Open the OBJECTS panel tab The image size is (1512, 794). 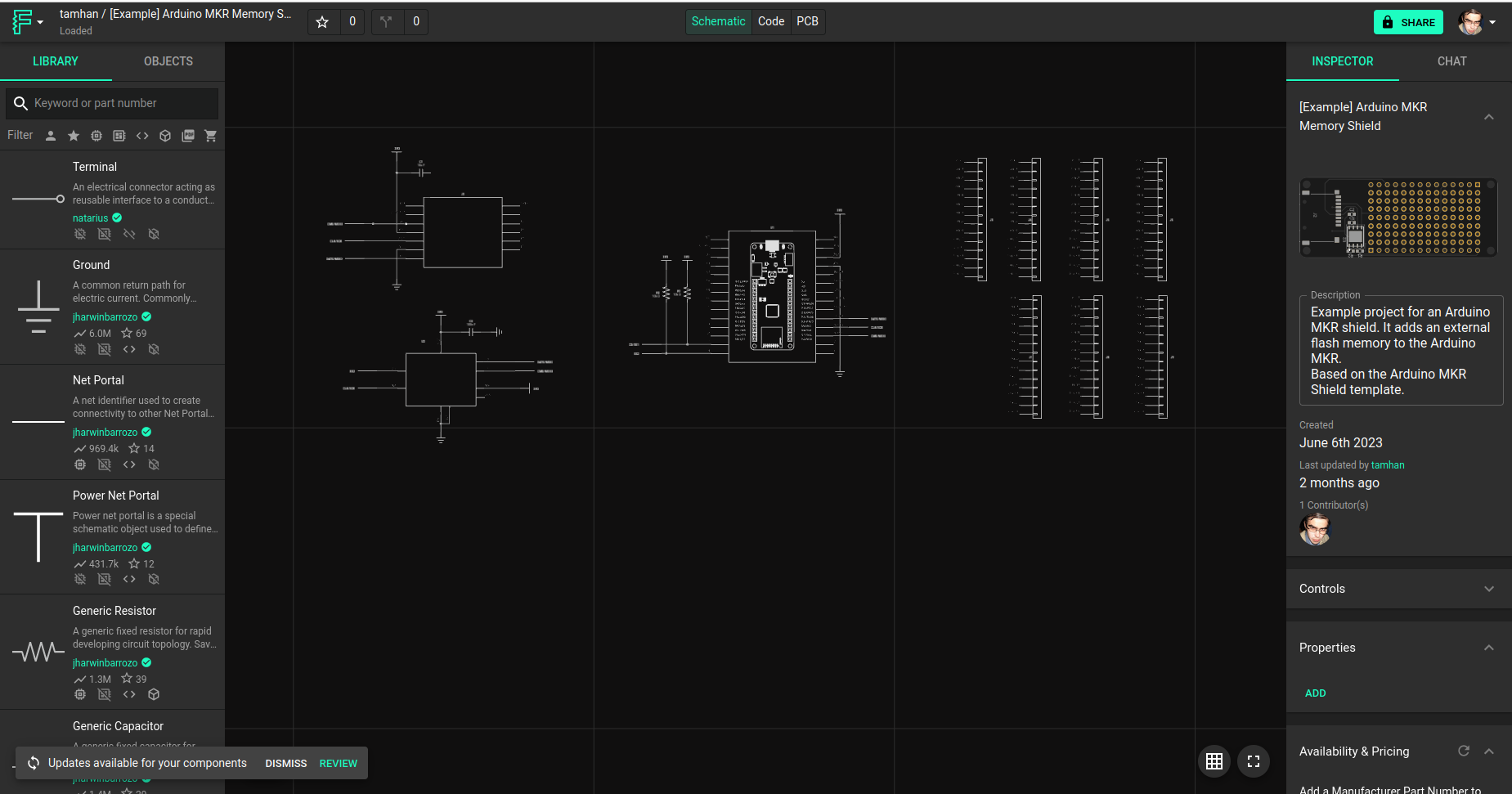(x=168, y=61)
